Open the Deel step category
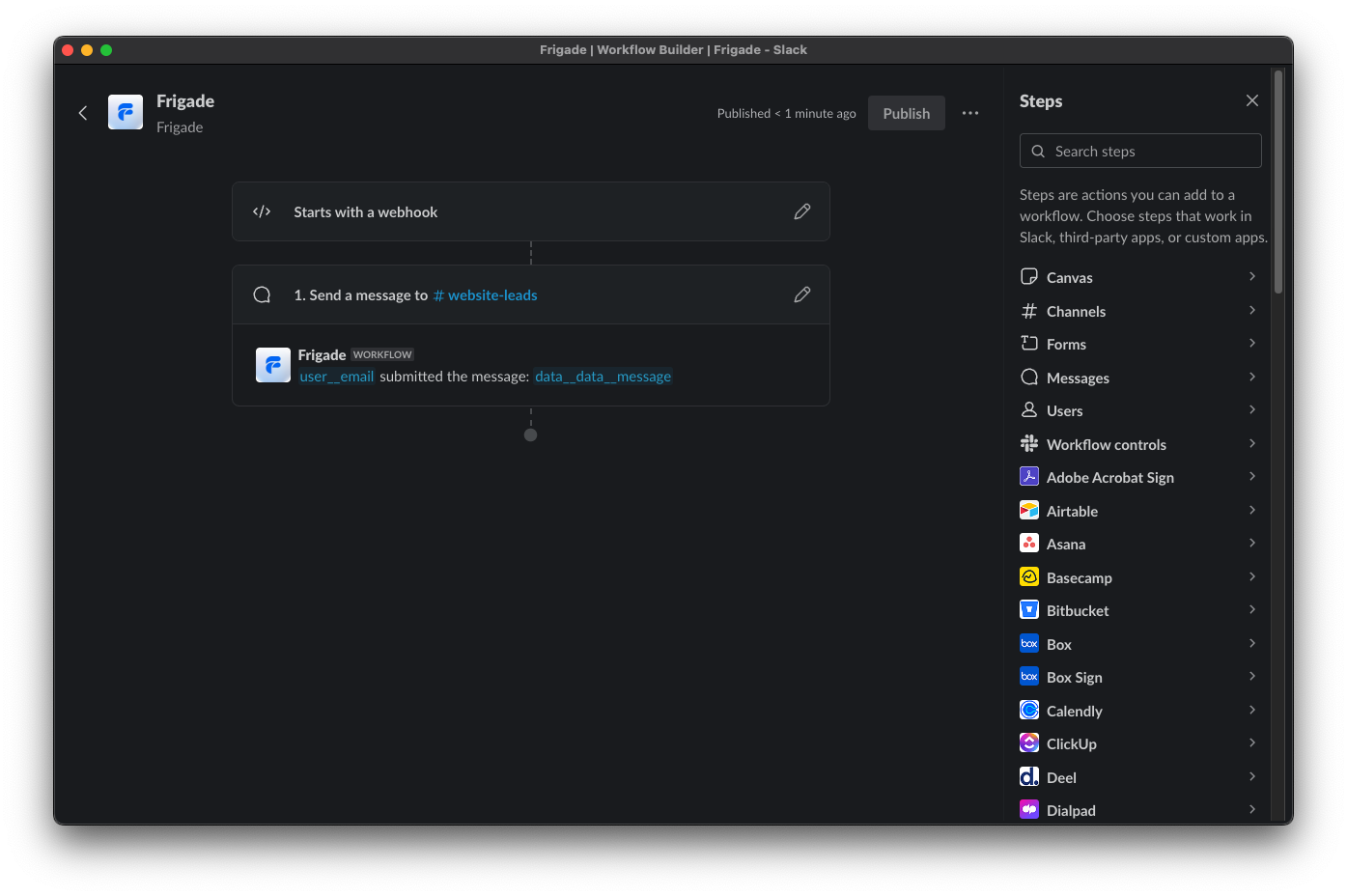 [x=1139, y=777]
